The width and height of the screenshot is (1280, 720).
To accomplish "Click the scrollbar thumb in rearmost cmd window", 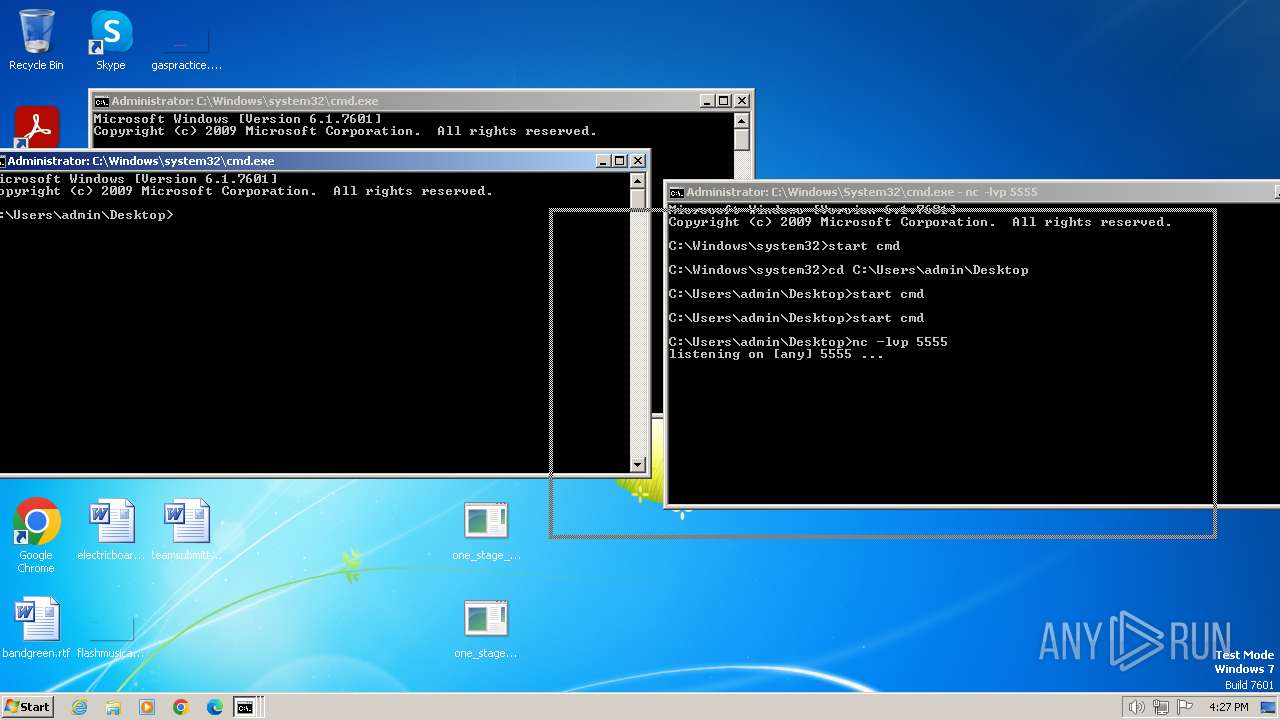I will 741,139.
